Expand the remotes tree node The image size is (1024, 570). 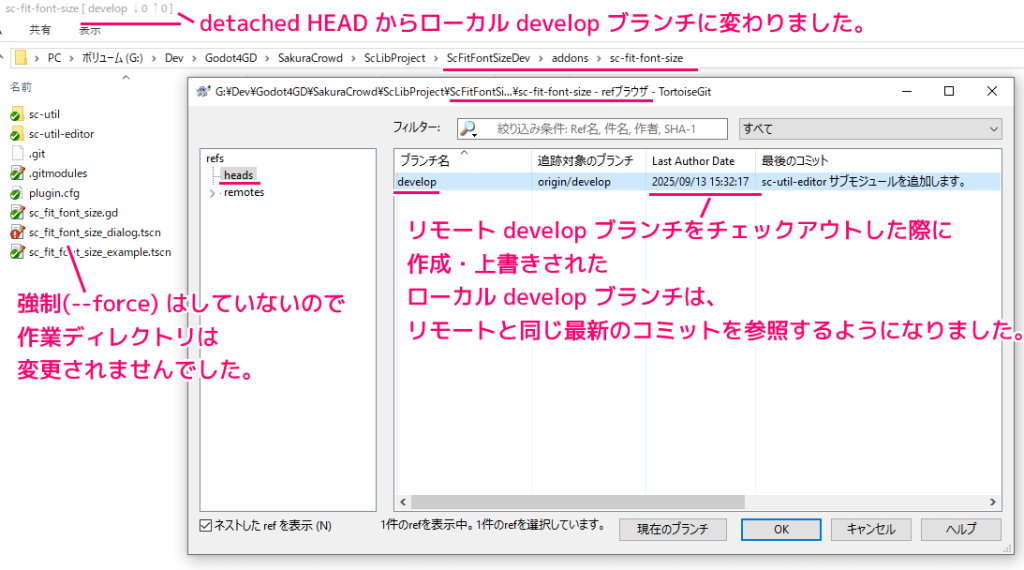(212, 193)
